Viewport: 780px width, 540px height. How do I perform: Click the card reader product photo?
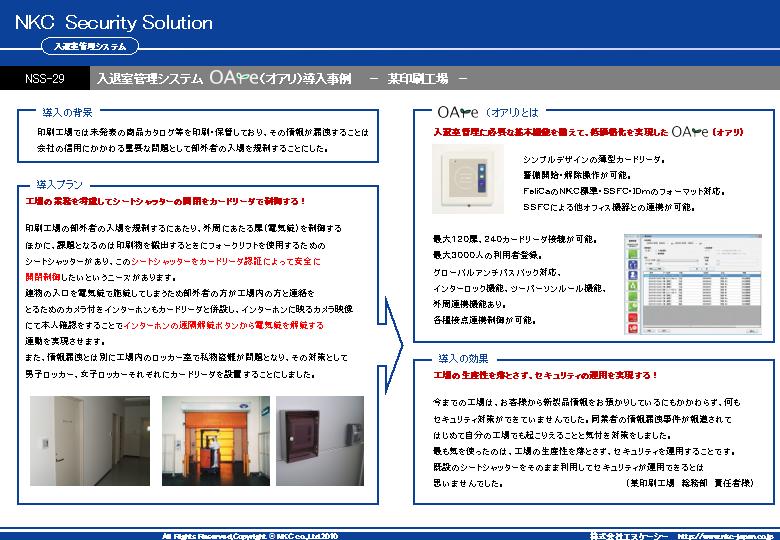tap(468, 179)
